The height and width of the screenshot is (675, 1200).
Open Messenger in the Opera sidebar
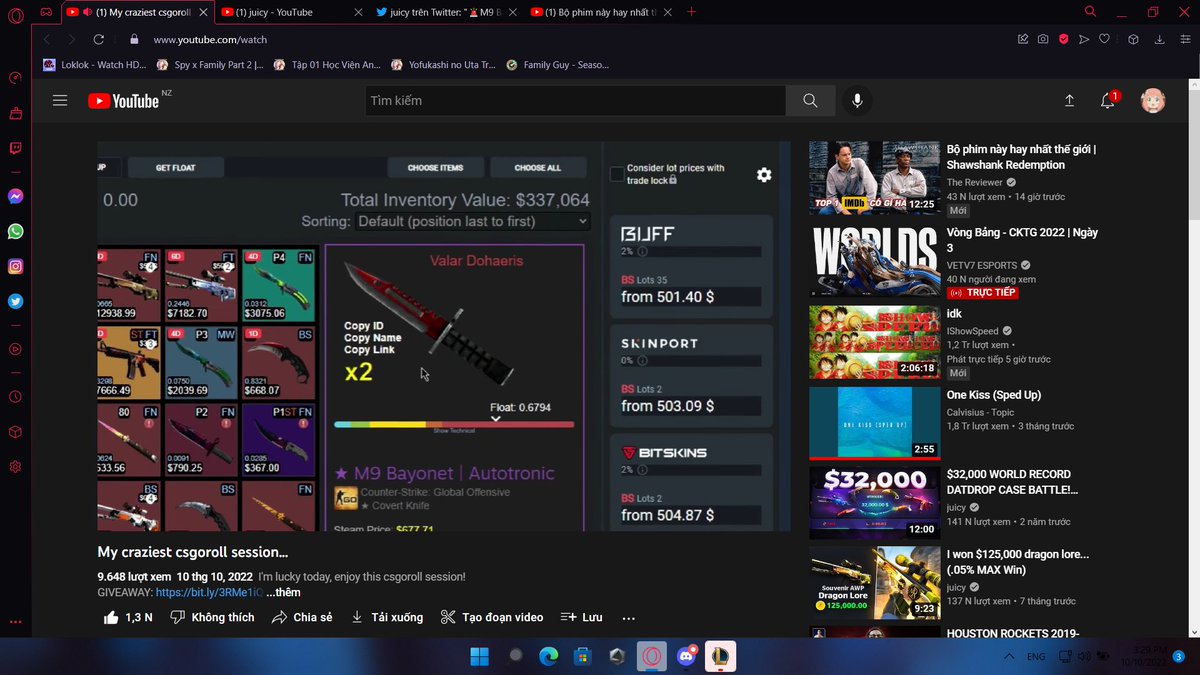pos(15,197)
